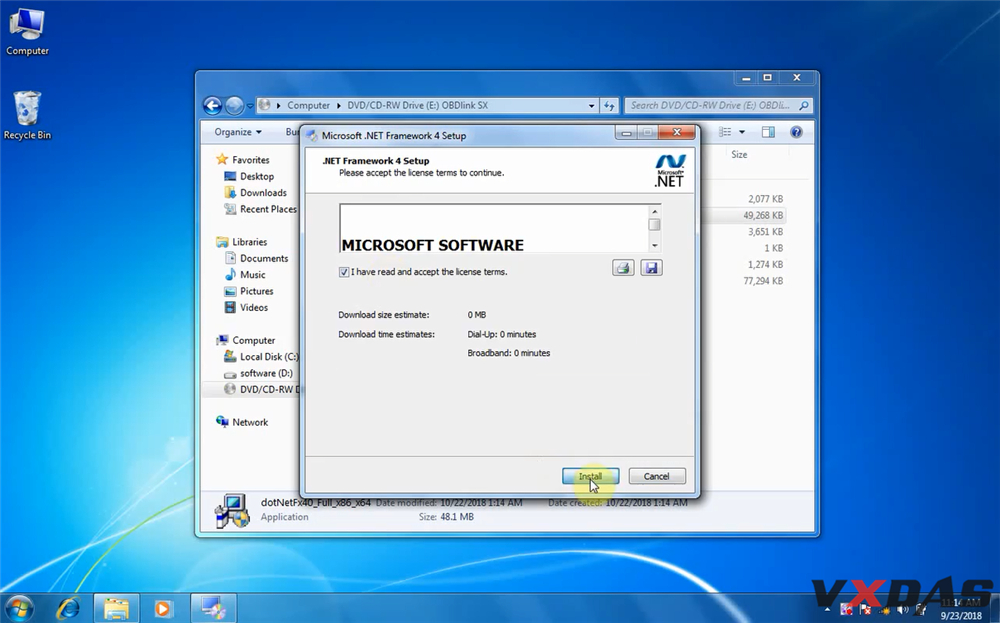The image size is (1000, 623).
Task: Open Desktop in Favorites
Action: pos(256,177)
